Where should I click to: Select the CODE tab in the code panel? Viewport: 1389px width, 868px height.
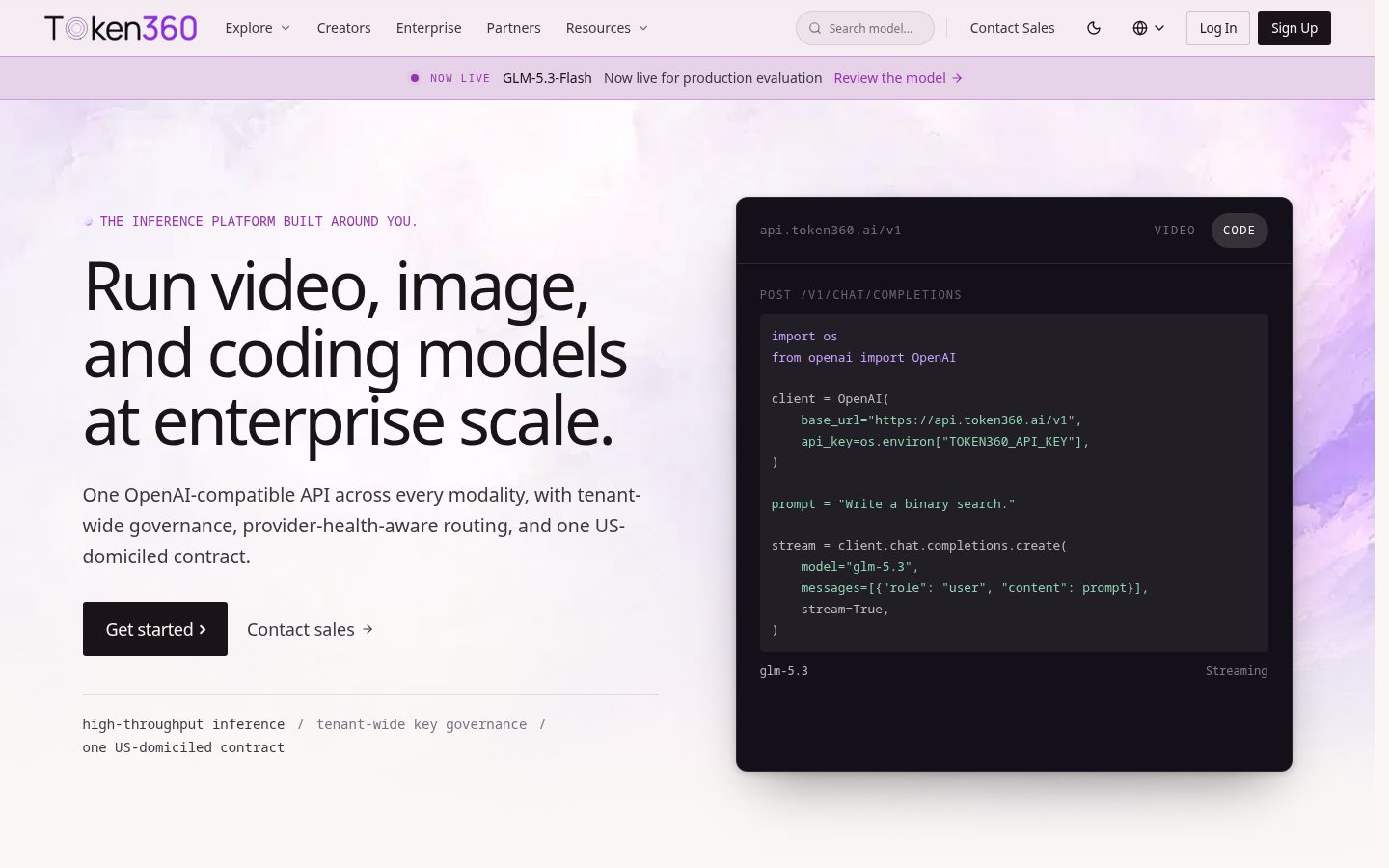(x=1239, y=231)
